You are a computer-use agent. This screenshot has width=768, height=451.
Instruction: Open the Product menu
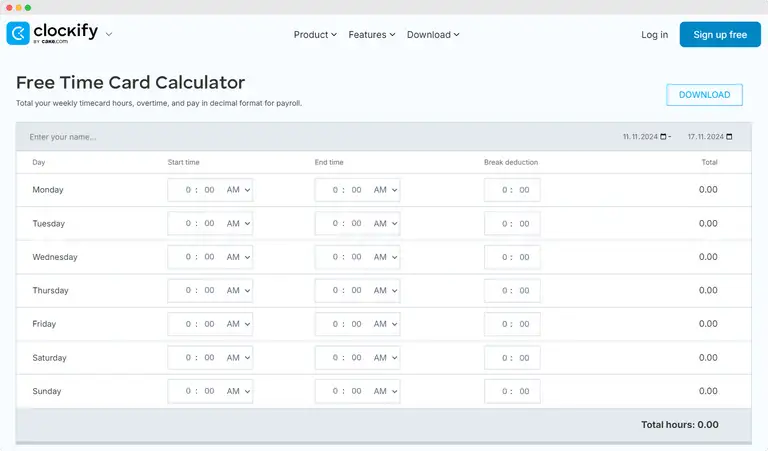[x=315, y=35]
